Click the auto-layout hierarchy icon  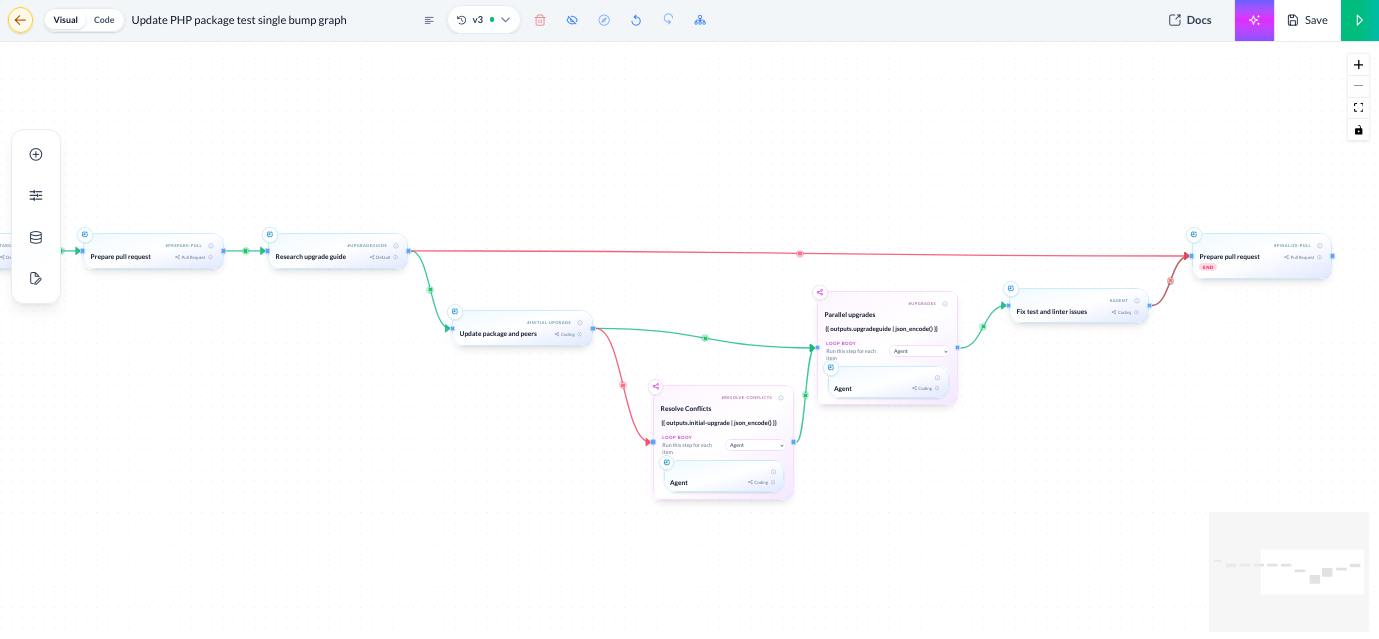pos(700,20)
